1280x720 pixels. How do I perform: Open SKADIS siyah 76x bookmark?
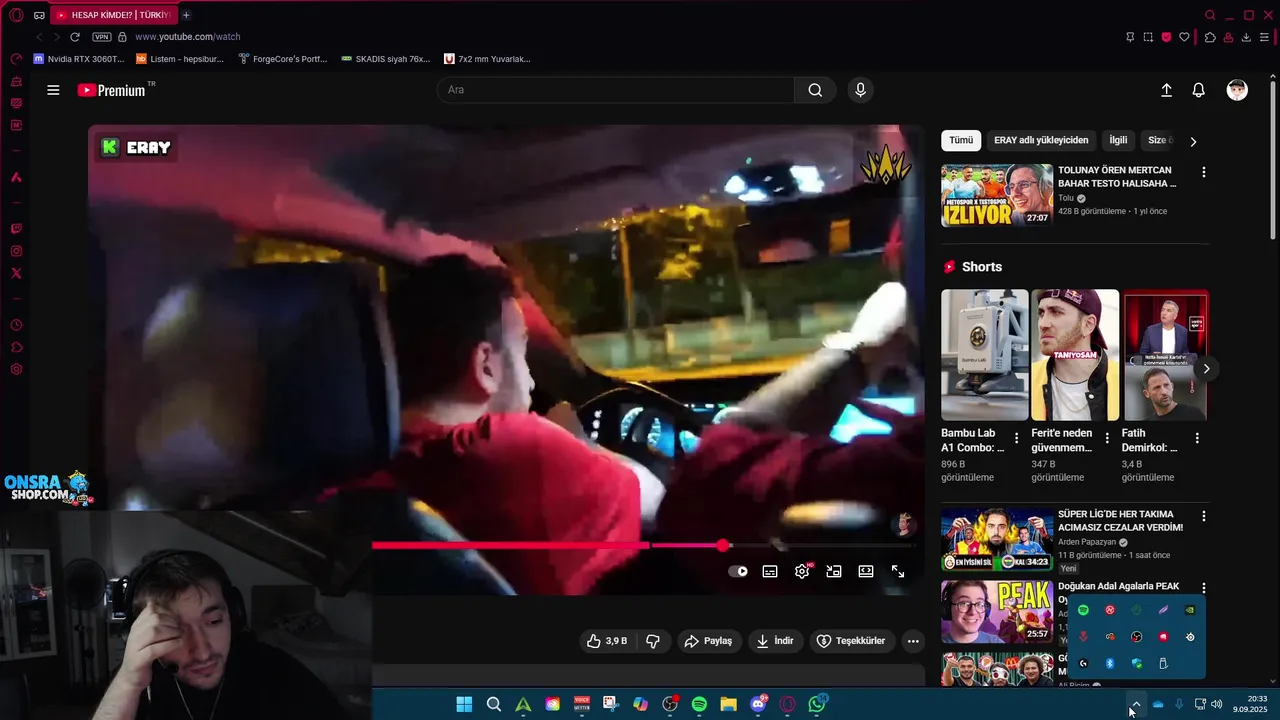tap(386, 59)
